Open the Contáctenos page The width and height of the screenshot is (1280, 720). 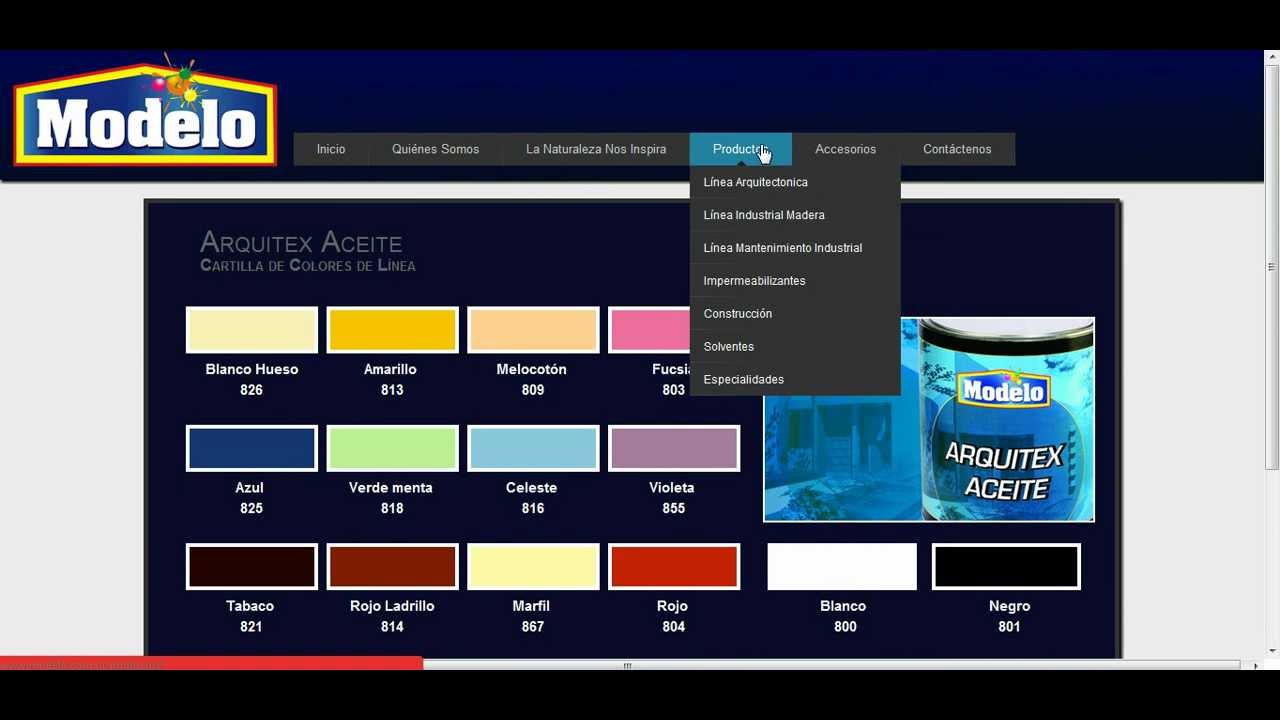point(957,149)
